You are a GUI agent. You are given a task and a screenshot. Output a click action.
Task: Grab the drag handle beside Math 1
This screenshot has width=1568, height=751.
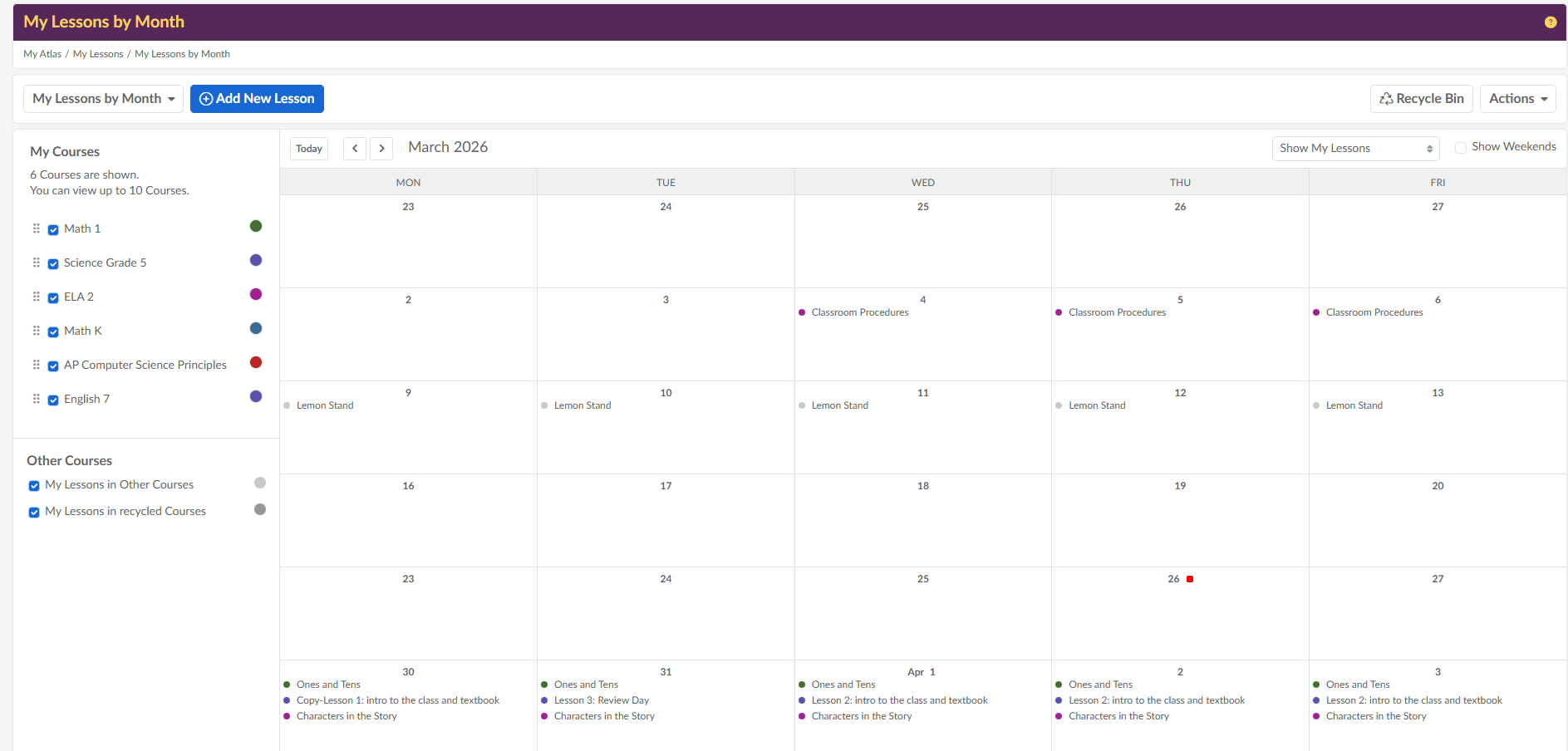point(36,228)
